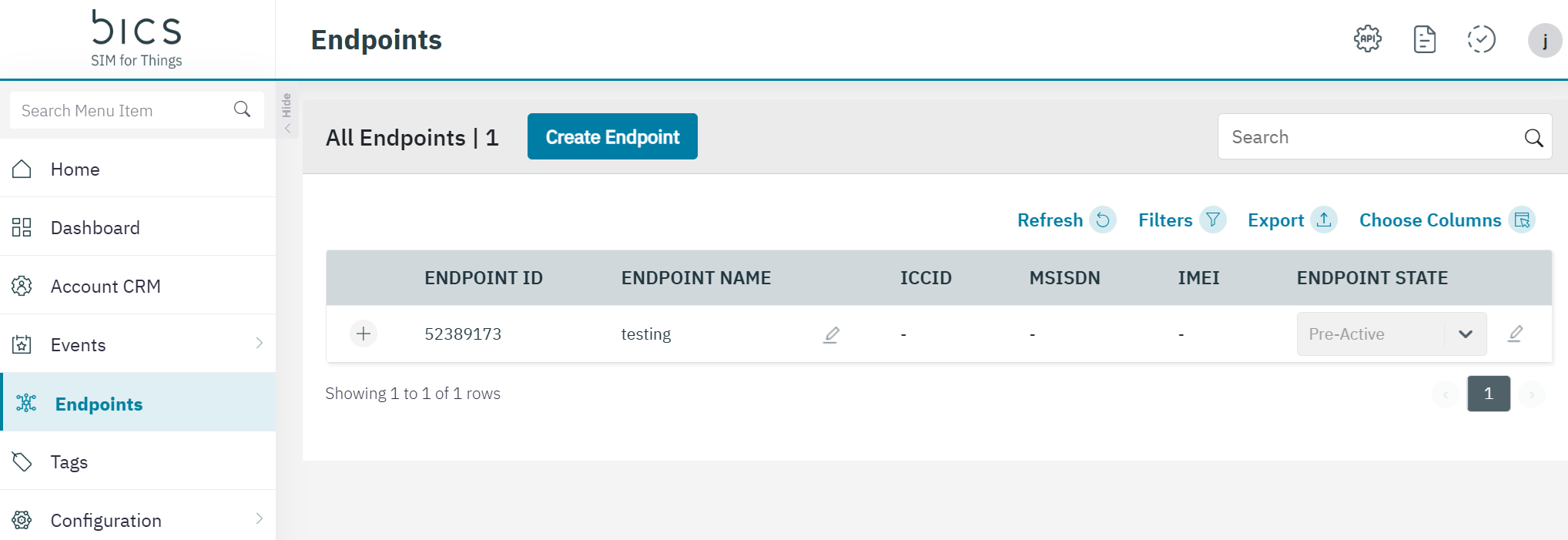
Task: Expand the Events menu chevron
Action: (x=260, y=344)
